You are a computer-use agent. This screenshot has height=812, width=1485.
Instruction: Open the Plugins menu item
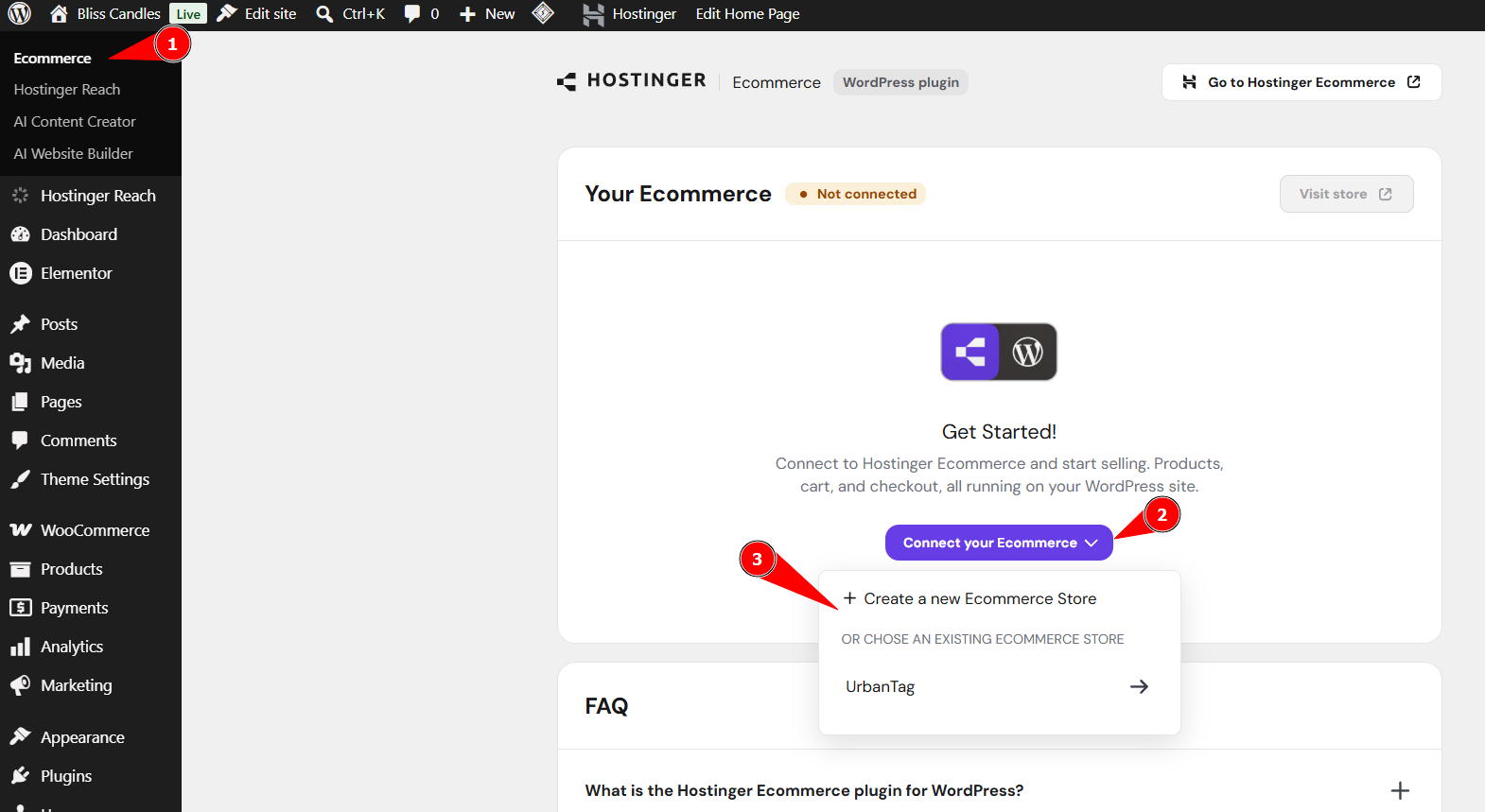point(91,776)
